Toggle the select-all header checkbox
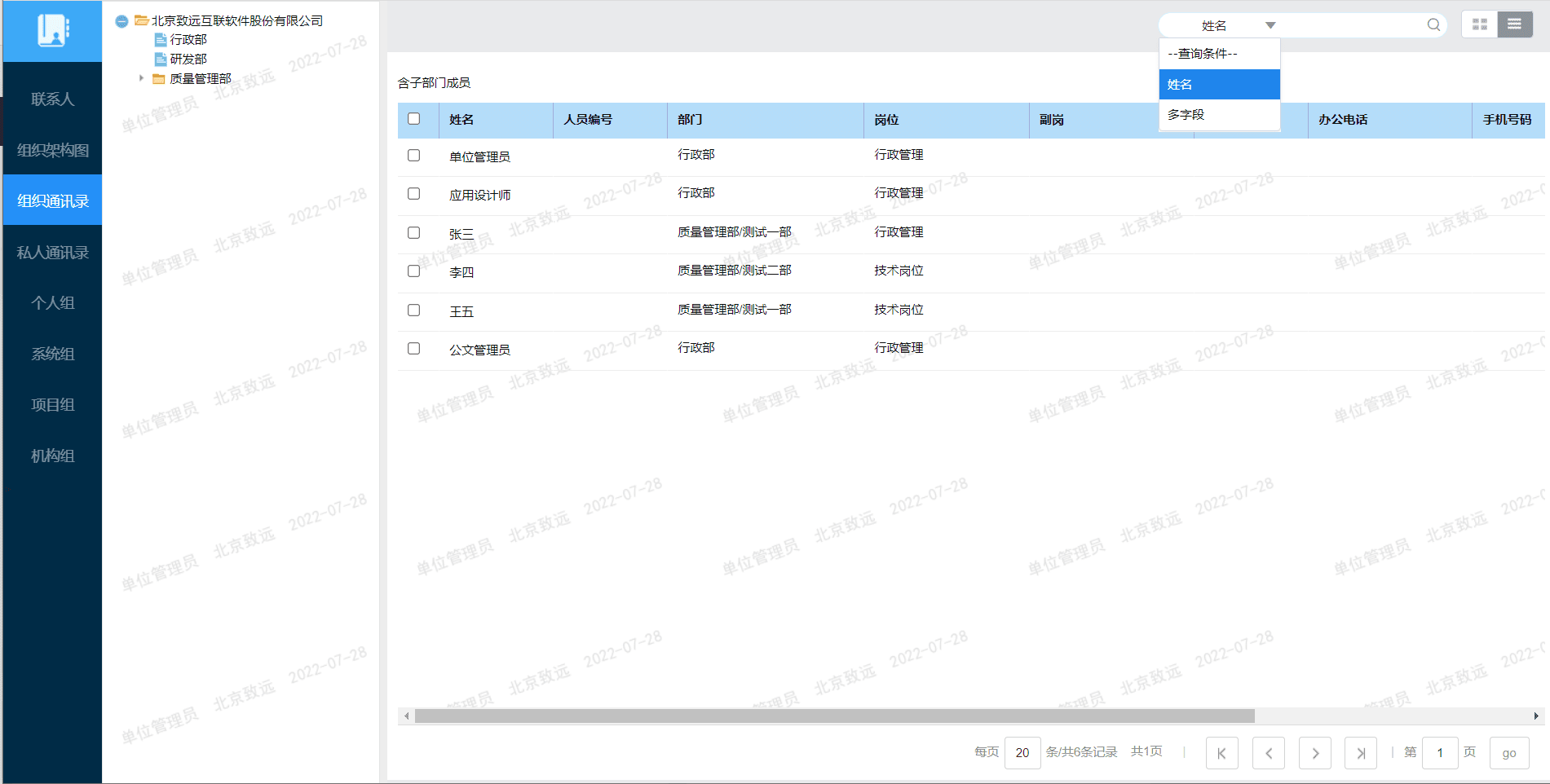The width and height of the screenshot is (1550, 784). point(414,119)
